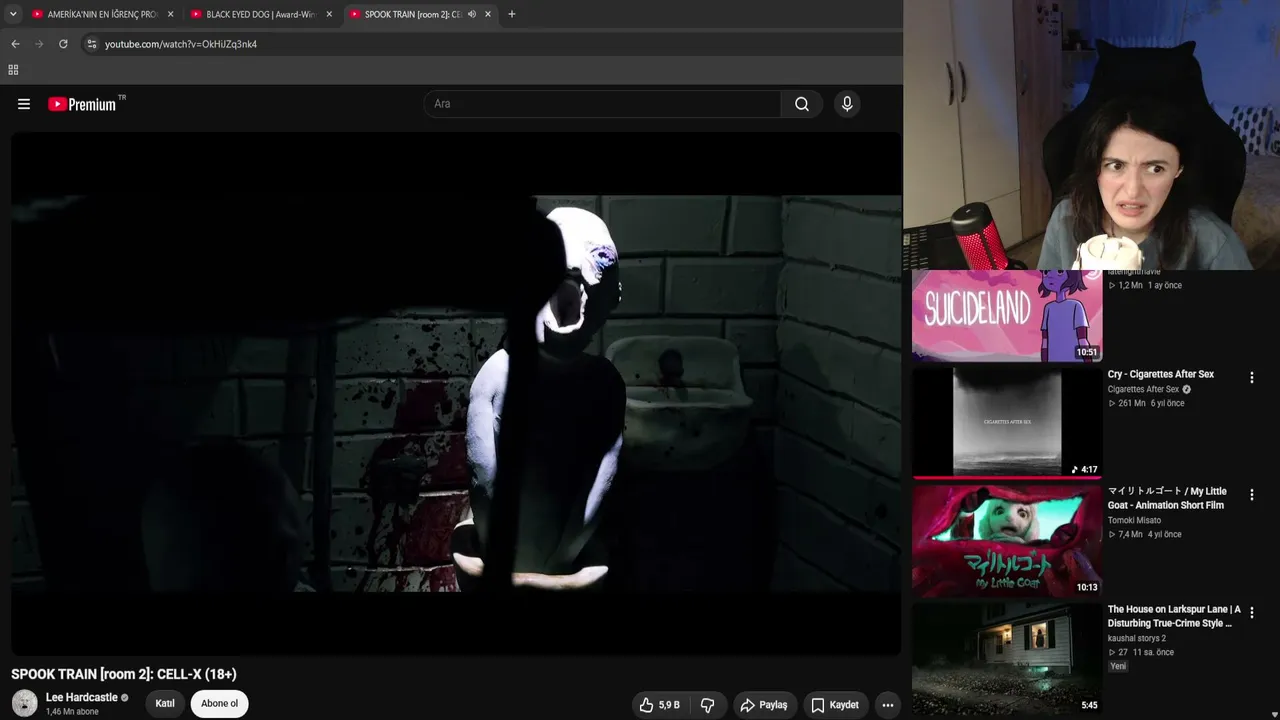The image size is (1280, 720).
Task: Expand the browser tab search dropdown
Action: [13, 14]
